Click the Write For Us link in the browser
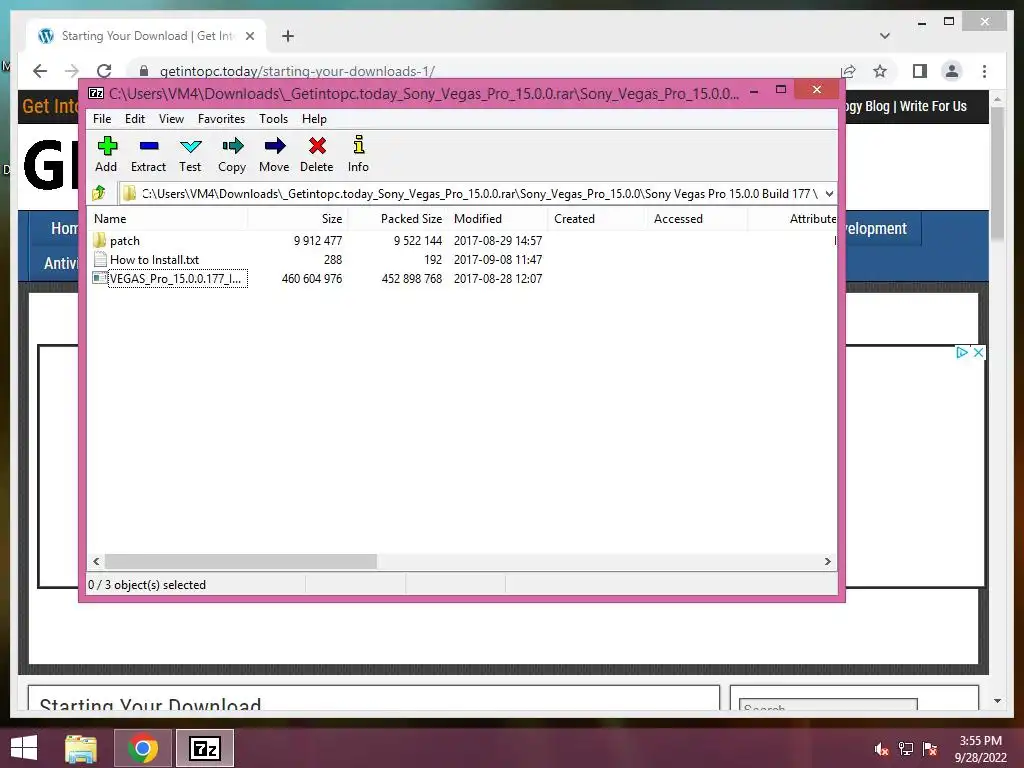 click(x=933, y=106)
